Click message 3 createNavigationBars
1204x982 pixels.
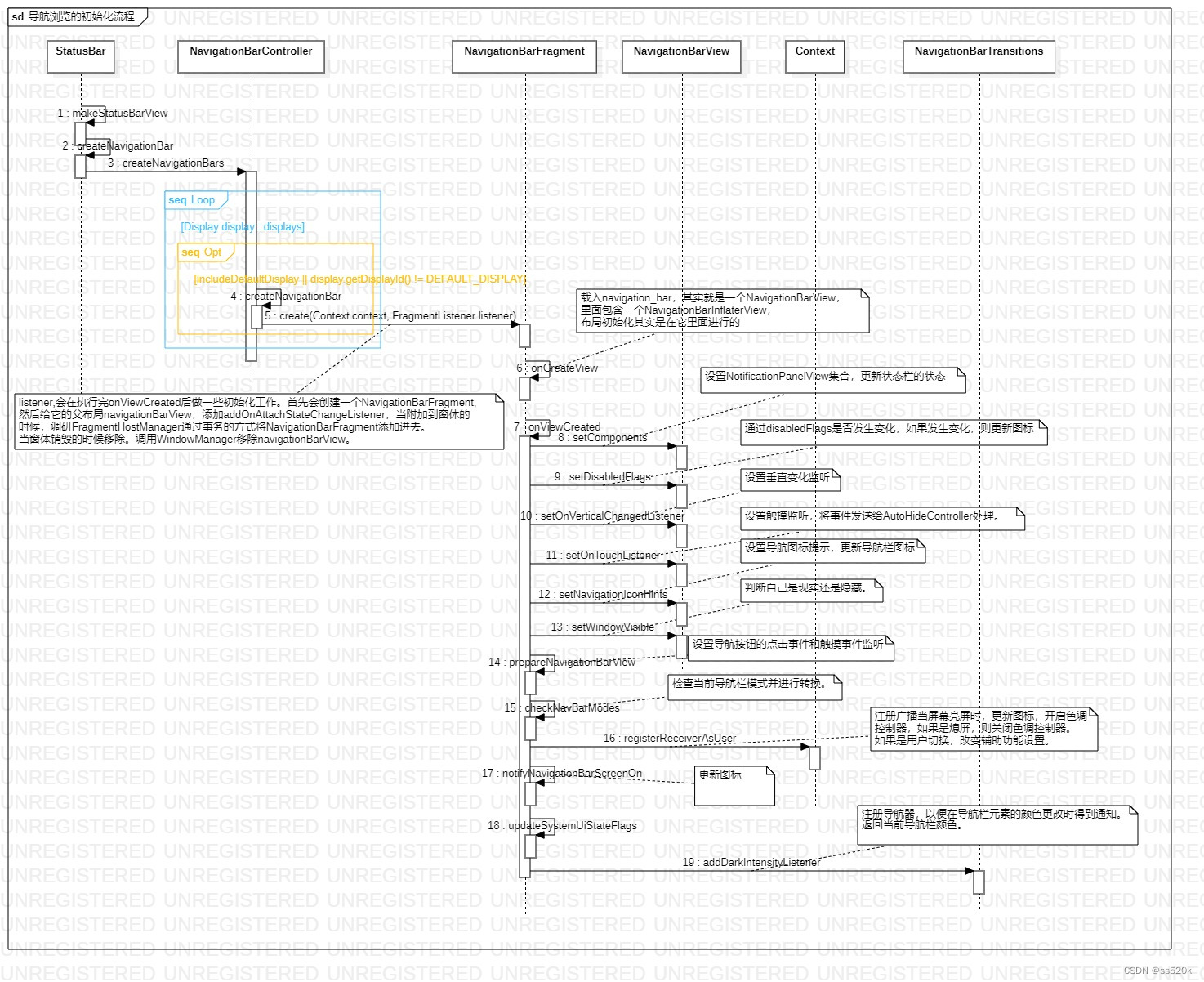166,163
